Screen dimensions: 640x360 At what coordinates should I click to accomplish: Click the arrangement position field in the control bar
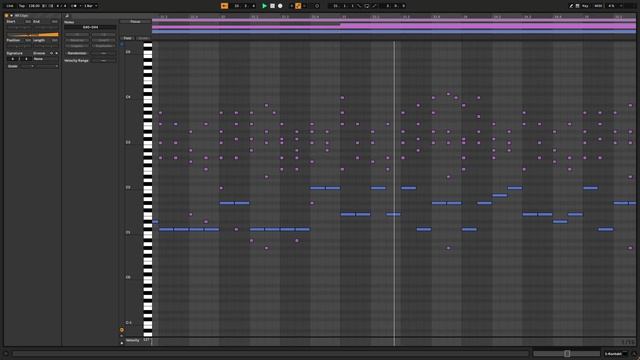pyautogui.click(x=244, y=6)
